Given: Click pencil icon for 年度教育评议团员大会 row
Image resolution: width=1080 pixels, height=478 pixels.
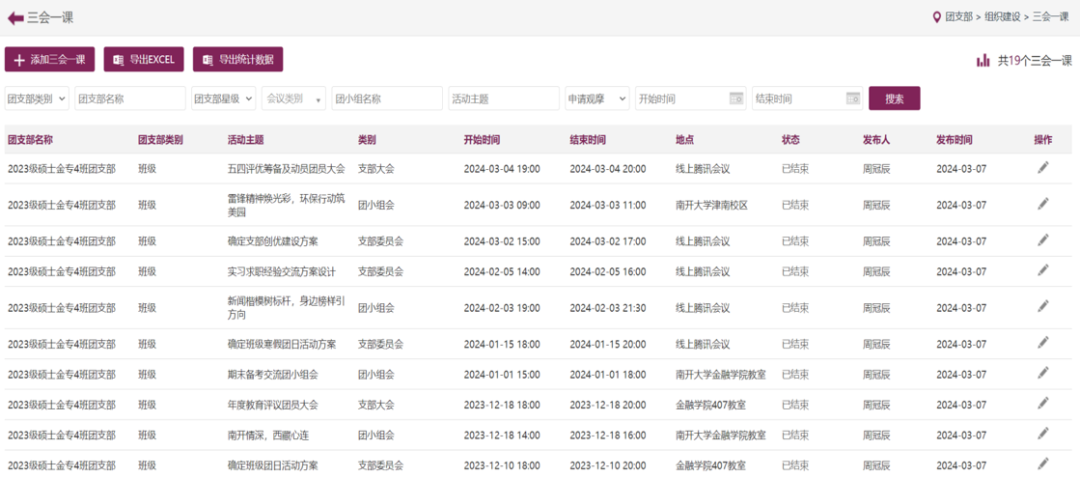Looking at the screenshot, I should tap(1043, 404).
